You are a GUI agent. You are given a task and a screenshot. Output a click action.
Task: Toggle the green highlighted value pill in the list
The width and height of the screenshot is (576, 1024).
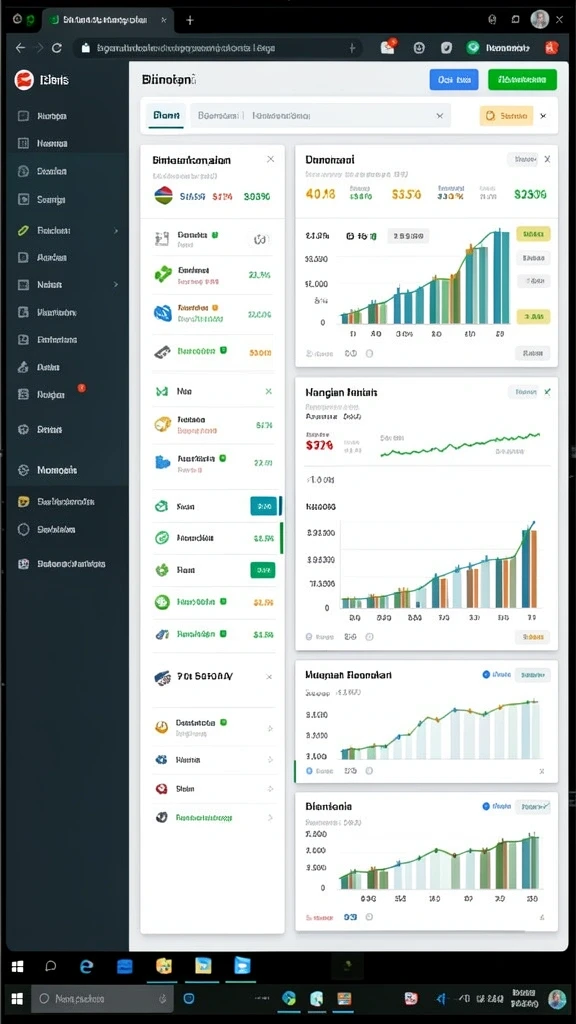click(263, 570)
